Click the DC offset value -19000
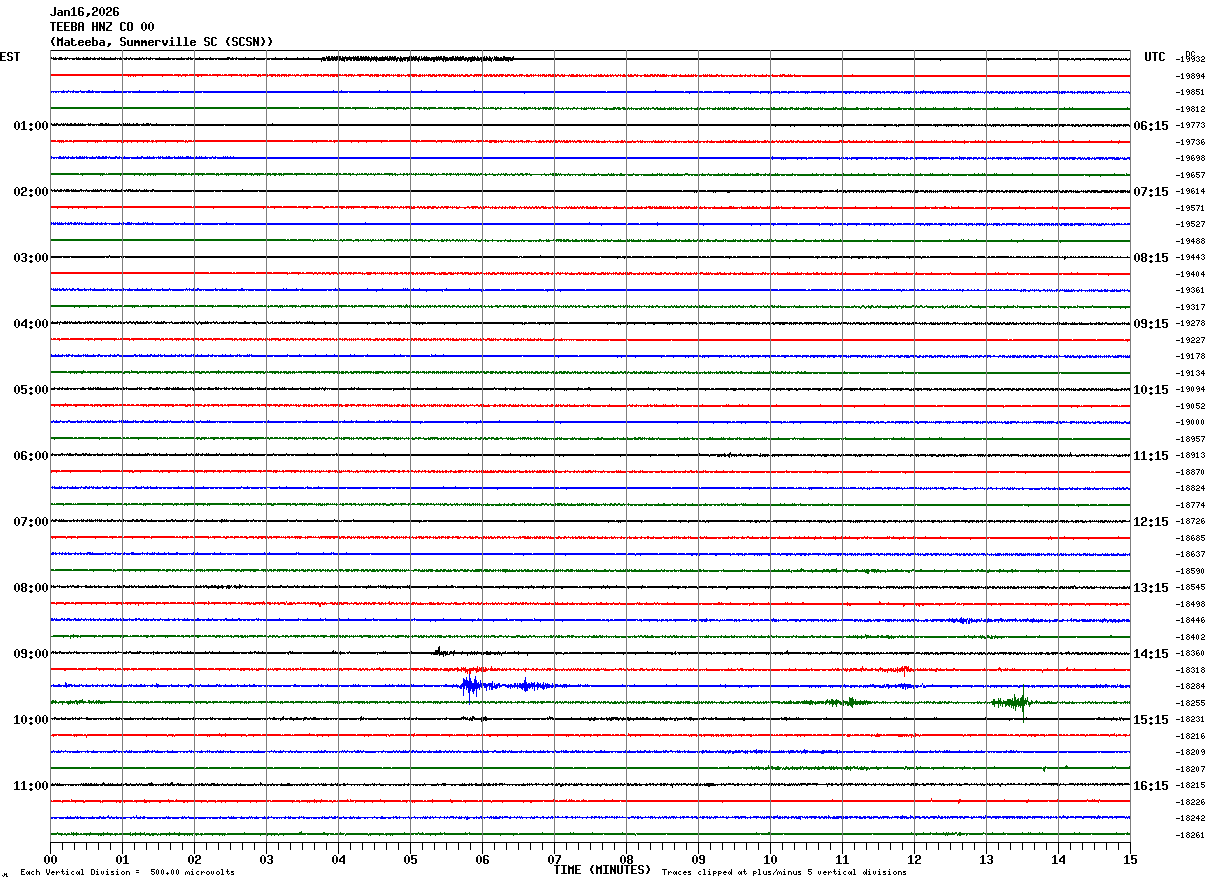Screen dimensions: 1210x886 pos(1191,423)
